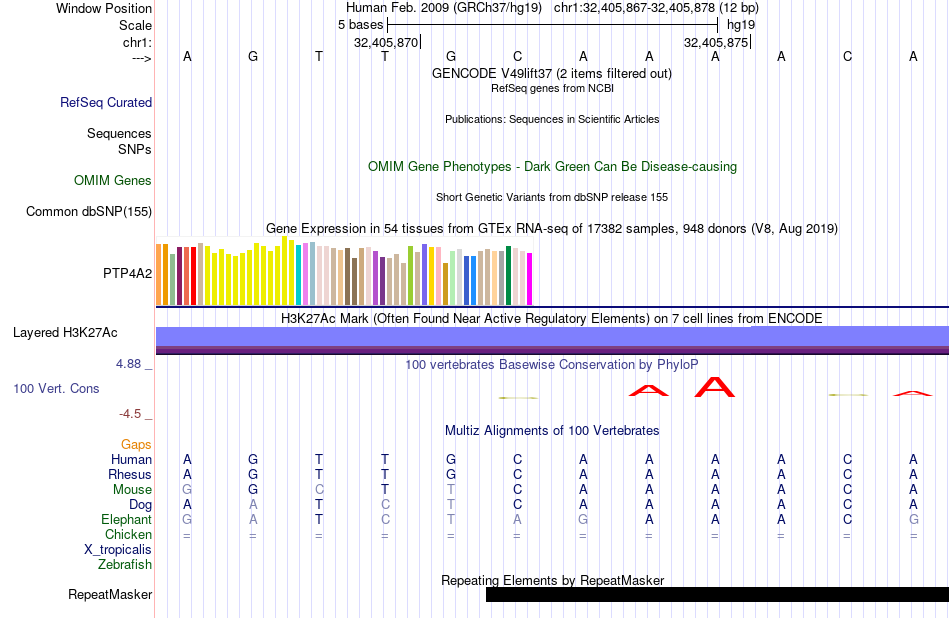Click the 5 bases scale bar
The image size is (950, 618).
click(552, 25)
